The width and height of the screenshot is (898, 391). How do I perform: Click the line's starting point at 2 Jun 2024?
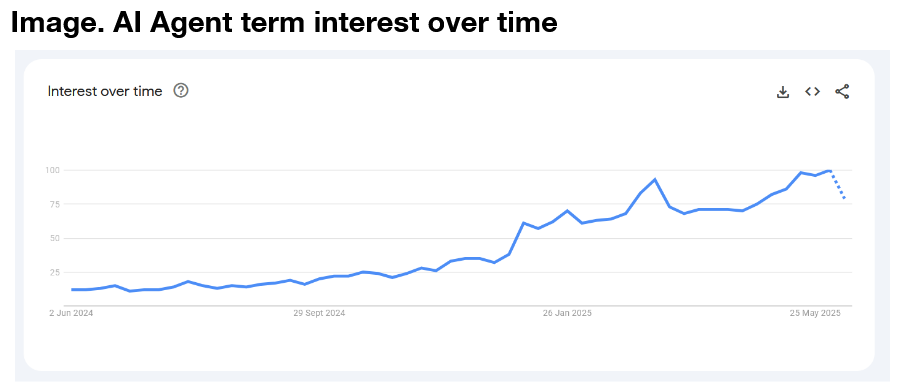[x=72, y=290]
